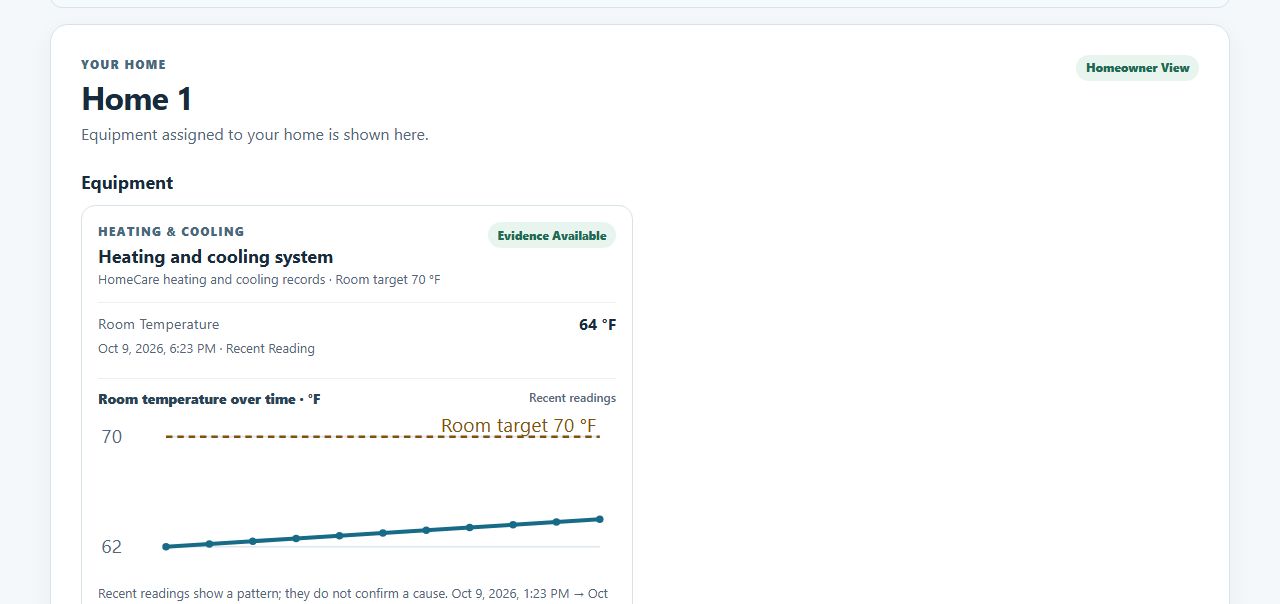Select the 64 °F temperature value
The width and height of the screenshot is (1280, 604).
(598, 325)
